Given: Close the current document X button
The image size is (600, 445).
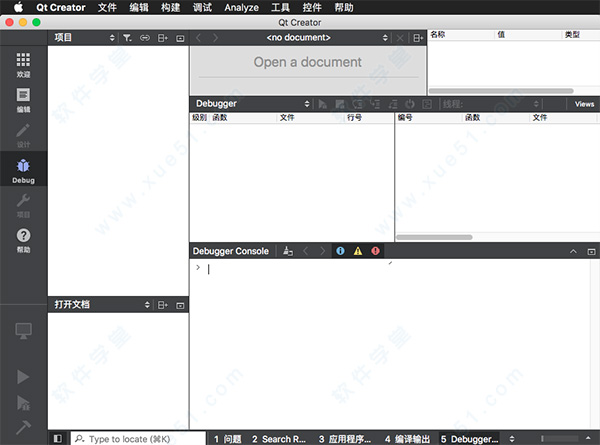Looking at the screenshot, I should pyautogui.click(x=400, y=38).
